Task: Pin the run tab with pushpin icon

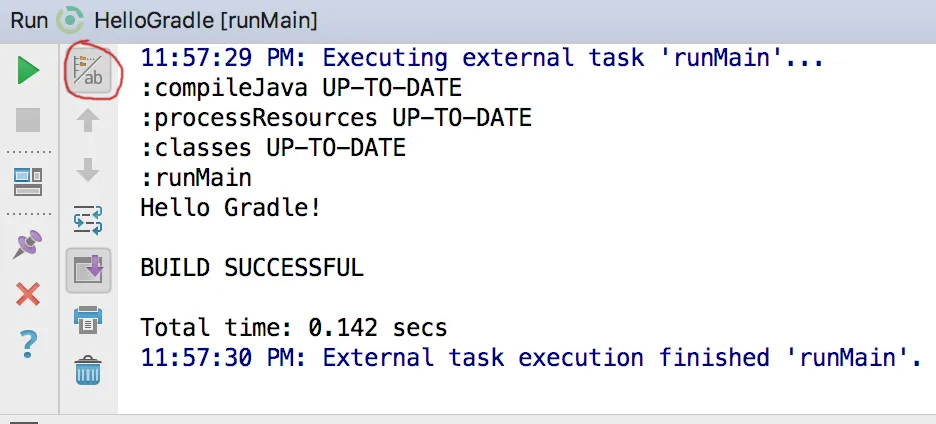Action: [x=28, y=243]
